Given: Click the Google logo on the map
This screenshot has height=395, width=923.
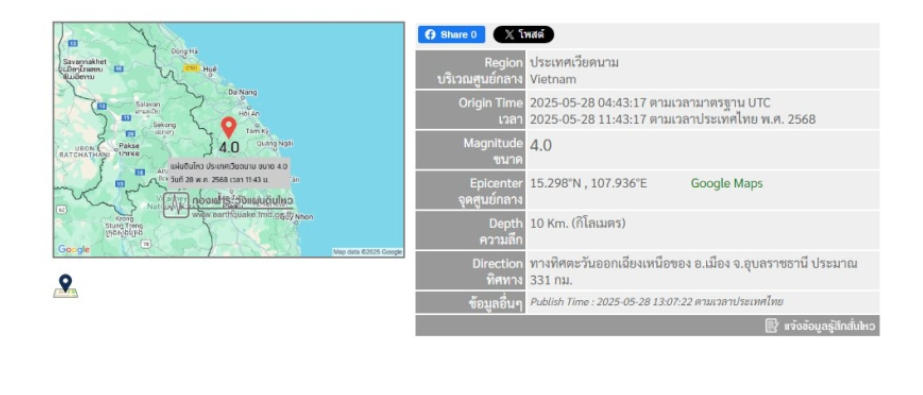Looking at the screenshot, I should [x=74, y=250].
